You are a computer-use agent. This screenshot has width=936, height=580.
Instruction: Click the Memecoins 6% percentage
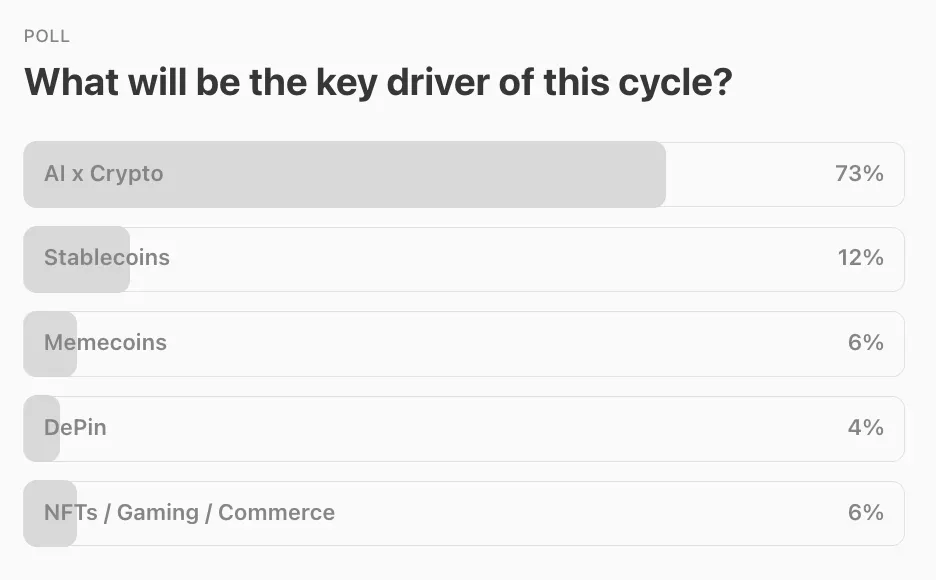point(866,343)
